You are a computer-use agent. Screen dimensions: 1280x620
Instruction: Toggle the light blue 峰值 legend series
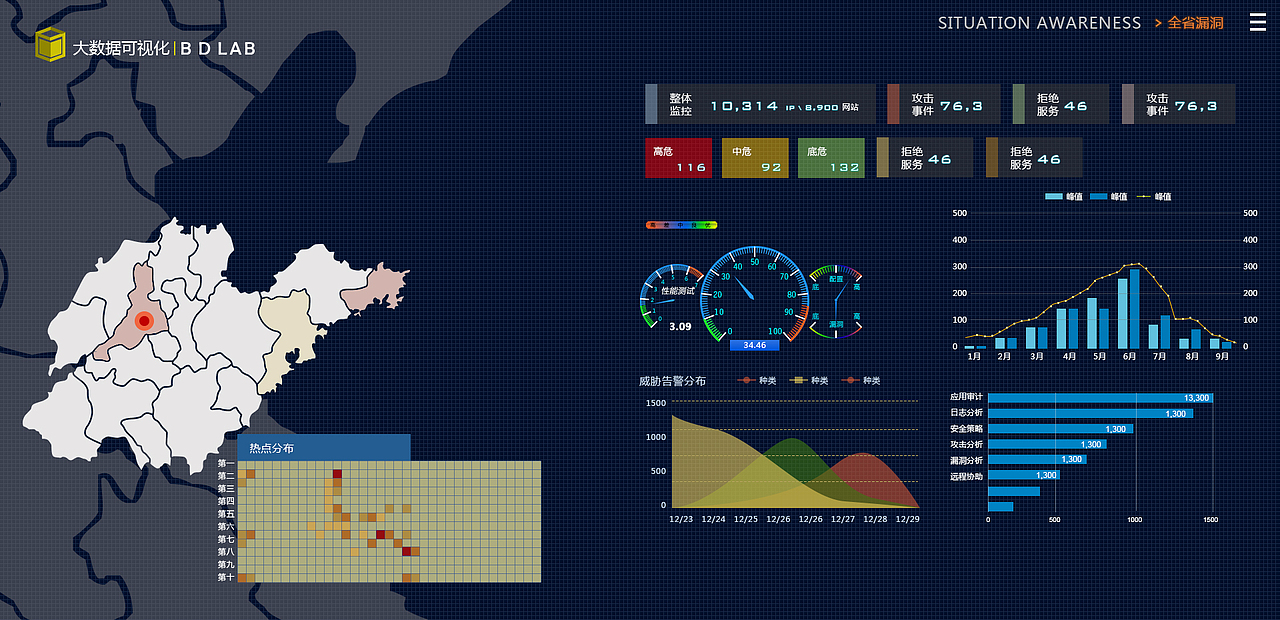[1063, 196]
